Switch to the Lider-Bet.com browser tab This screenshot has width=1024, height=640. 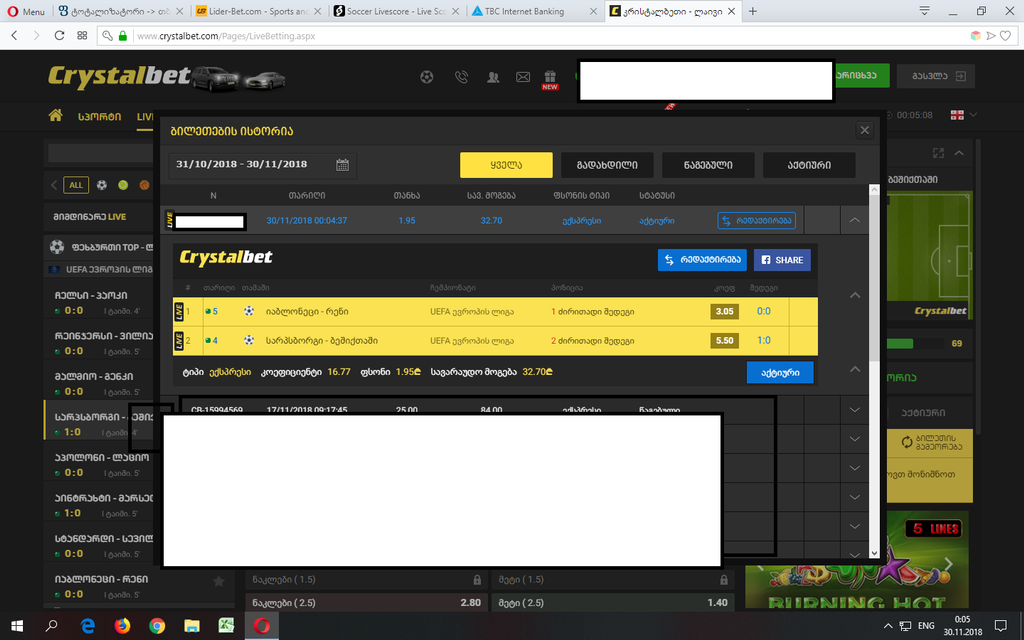[258, 11]
